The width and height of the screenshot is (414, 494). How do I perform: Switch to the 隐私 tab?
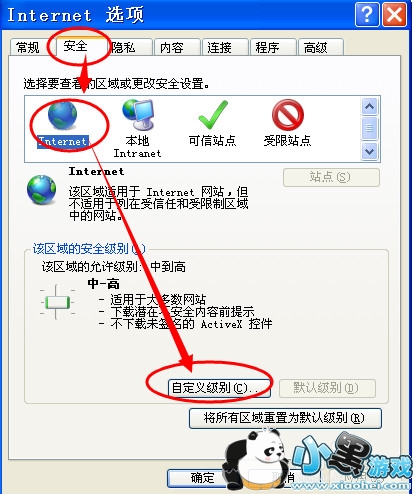point(124,47)
